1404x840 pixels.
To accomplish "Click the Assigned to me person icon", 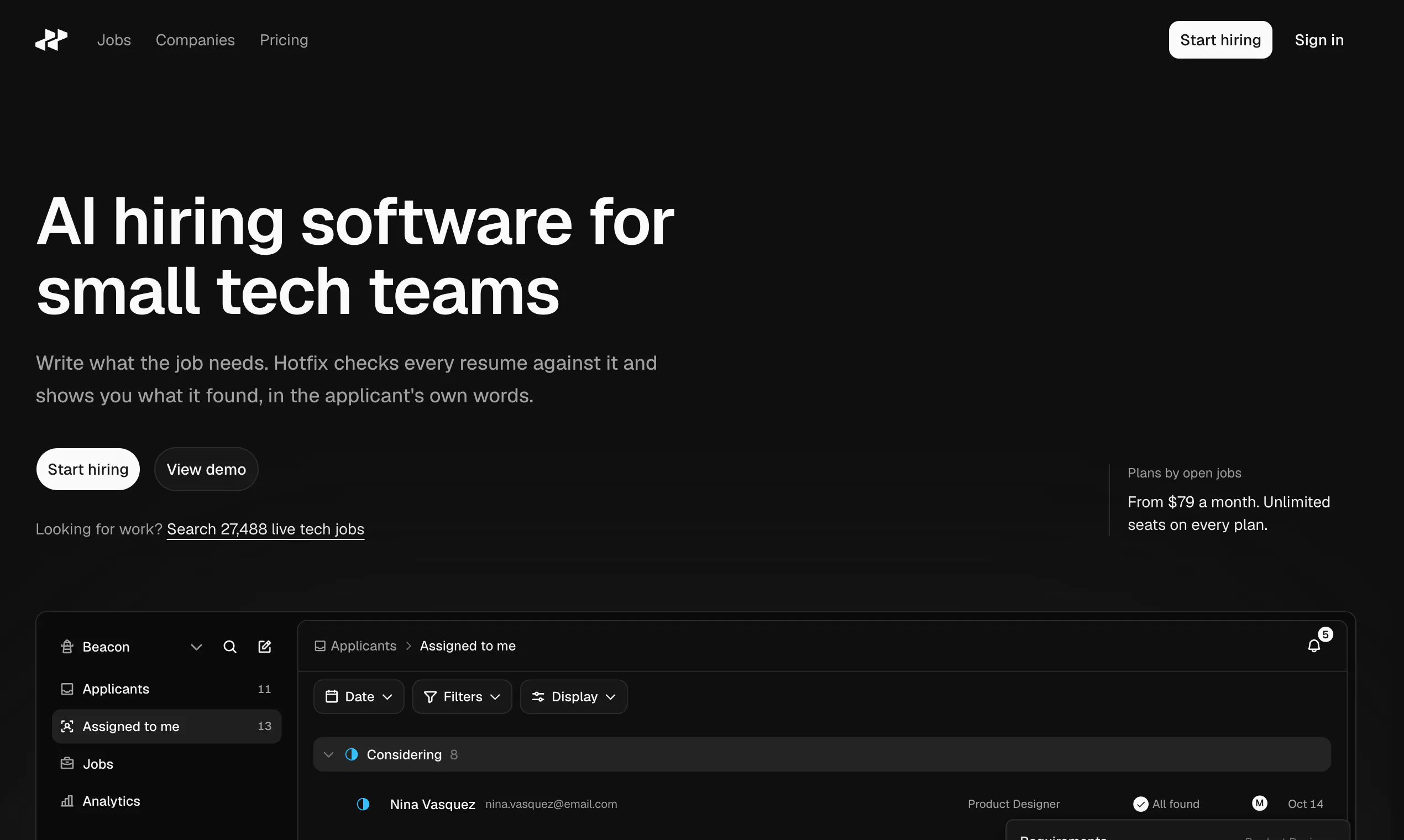I will tap(67, 726).
